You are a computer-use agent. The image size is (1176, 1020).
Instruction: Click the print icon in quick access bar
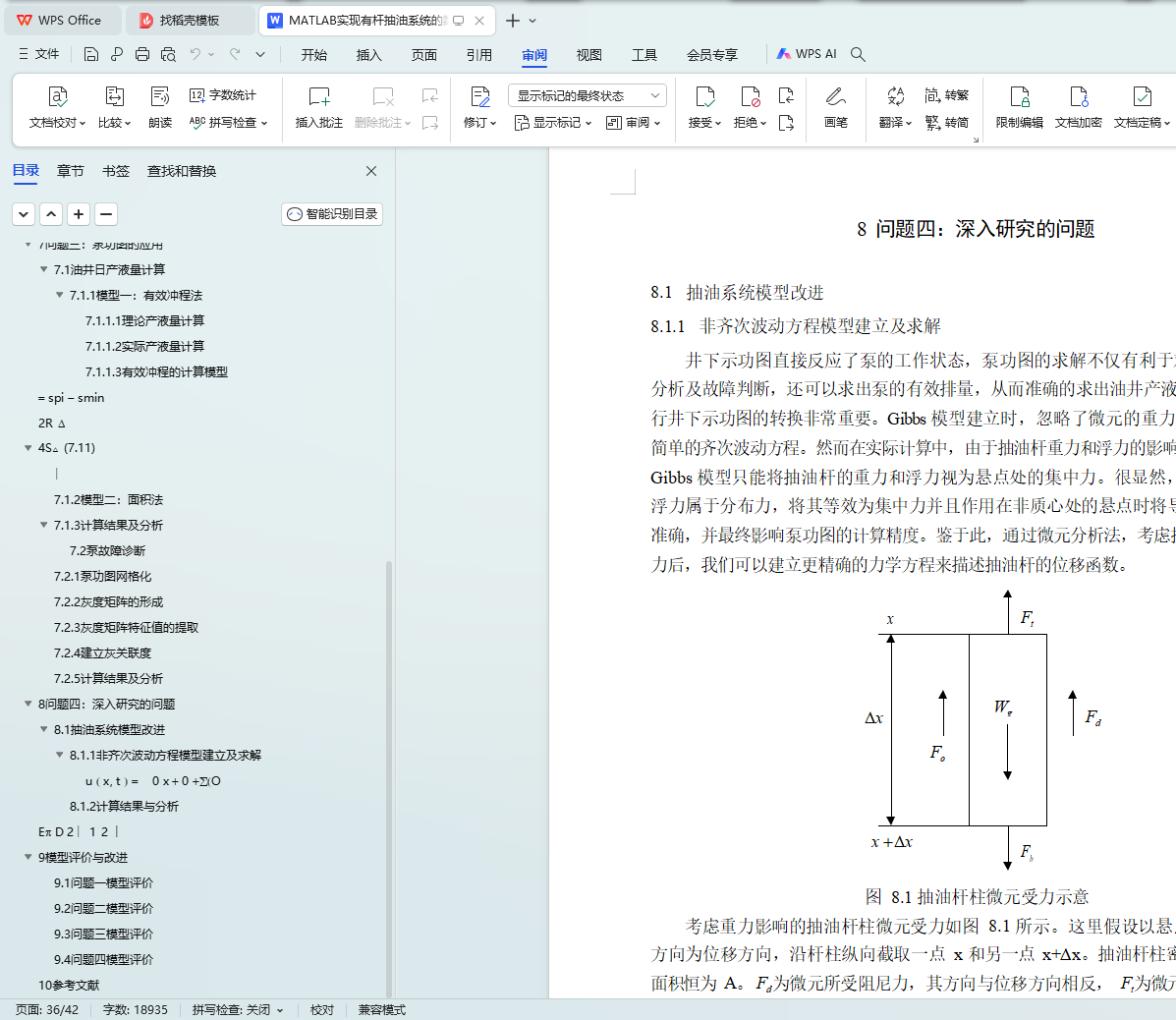142,54
